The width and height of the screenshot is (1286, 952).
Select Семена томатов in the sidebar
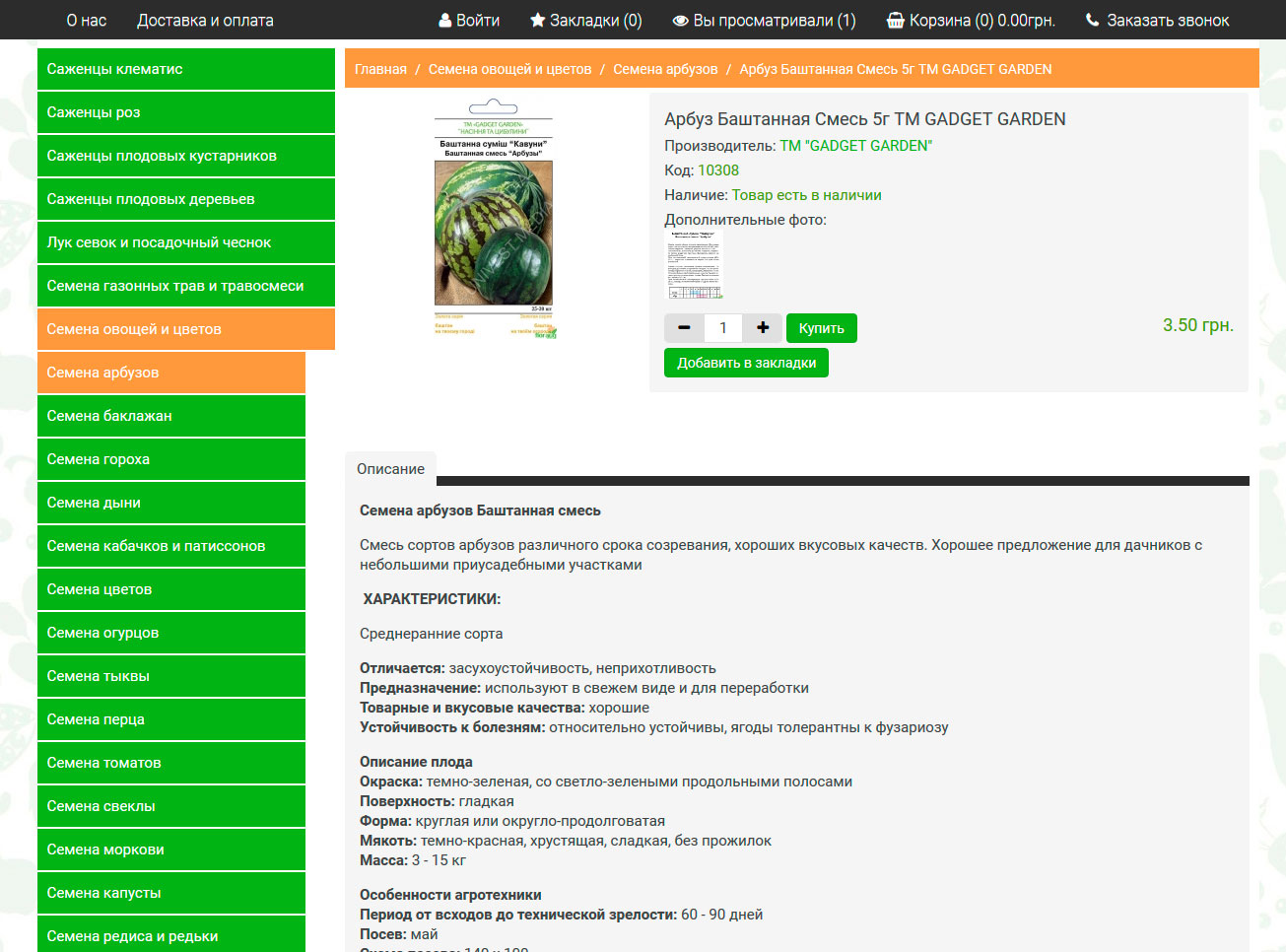[171, 763]
